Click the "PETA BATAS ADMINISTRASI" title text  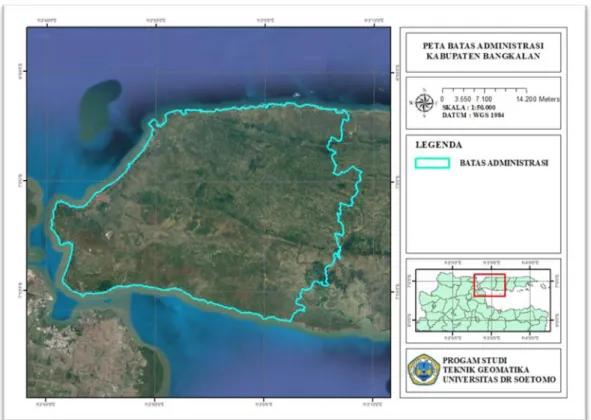[x=483, y=46]
